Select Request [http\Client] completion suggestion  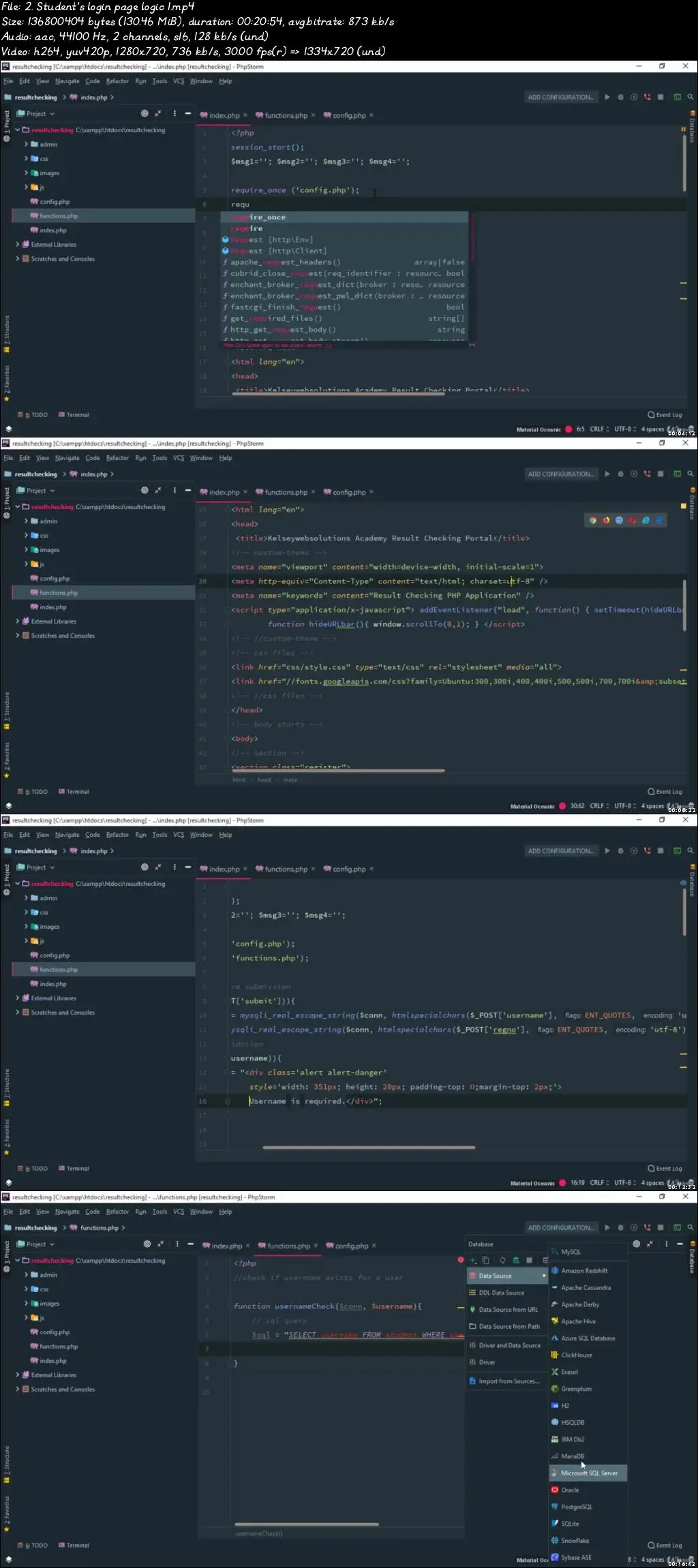(x=344, y=251)
